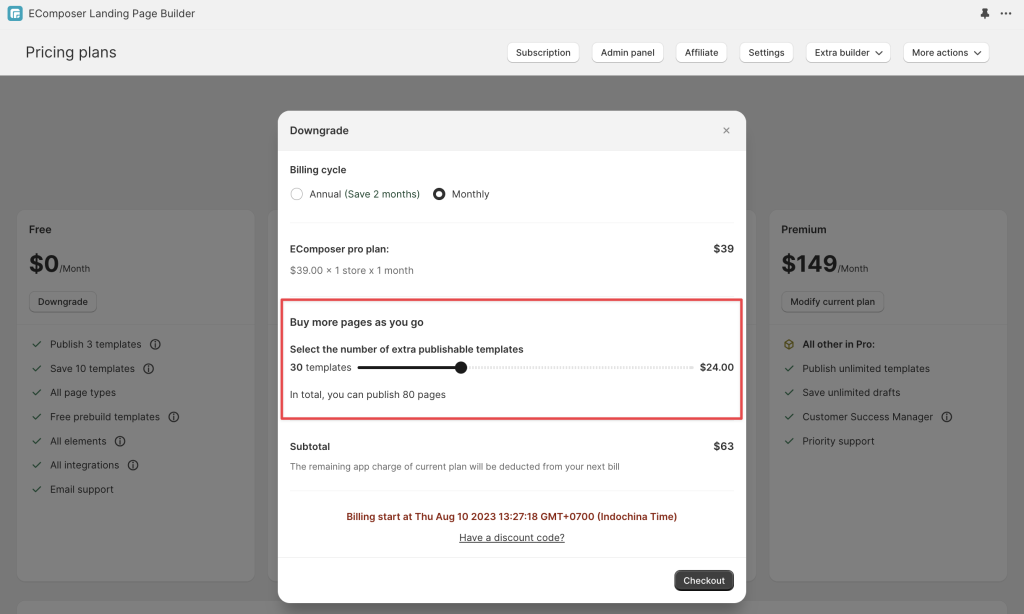The height and width of the screenshot is (614, 1024).
Task: Expand the More actions dropdown
Action: click(946, 52)
